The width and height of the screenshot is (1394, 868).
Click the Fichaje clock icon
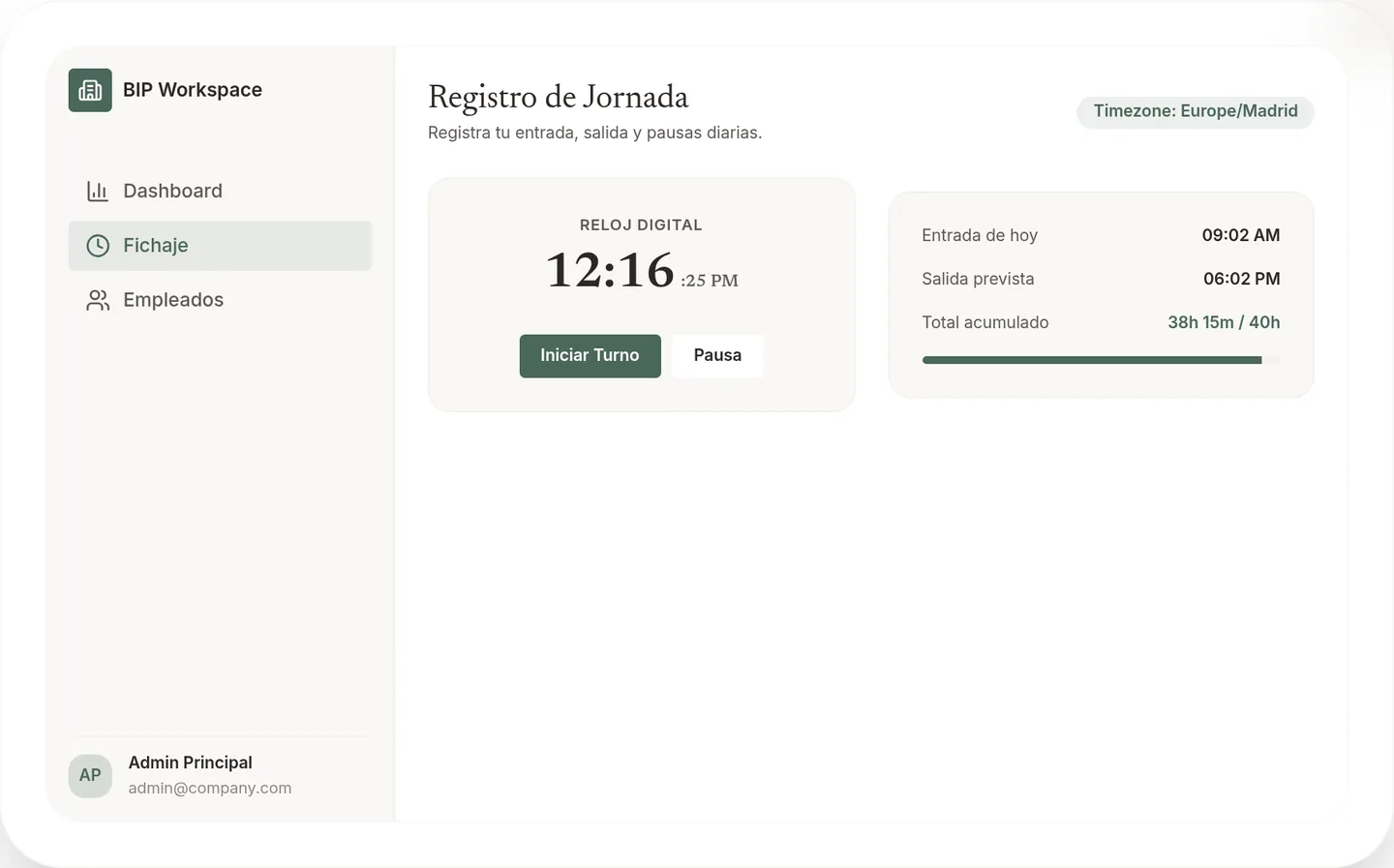(98, 246)
